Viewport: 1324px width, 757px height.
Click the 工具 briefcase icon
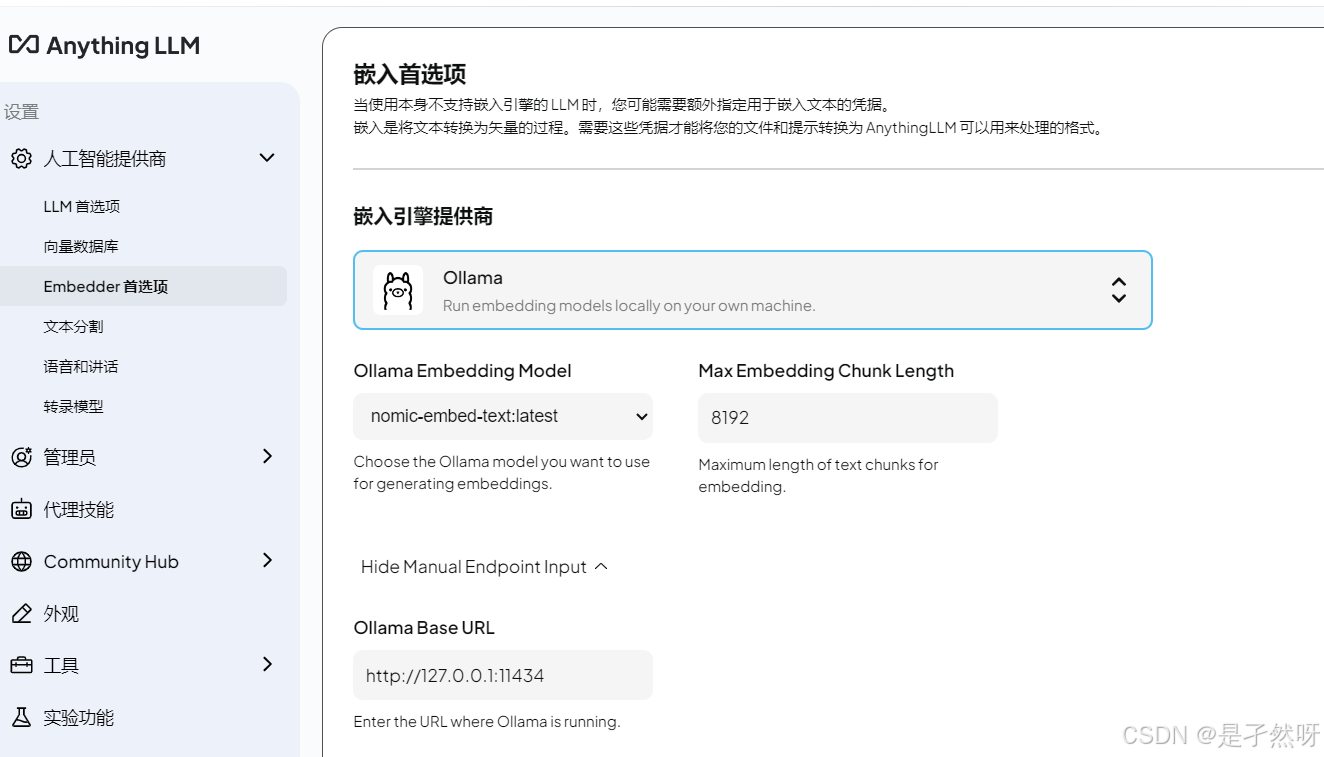click(21, 665)
